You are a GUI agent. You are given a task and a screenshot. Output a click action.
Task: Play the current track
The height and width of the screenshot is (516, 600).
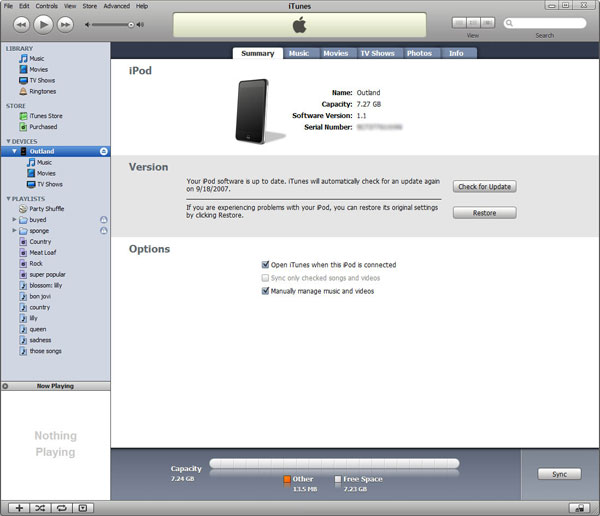click(x=43, y=25)
